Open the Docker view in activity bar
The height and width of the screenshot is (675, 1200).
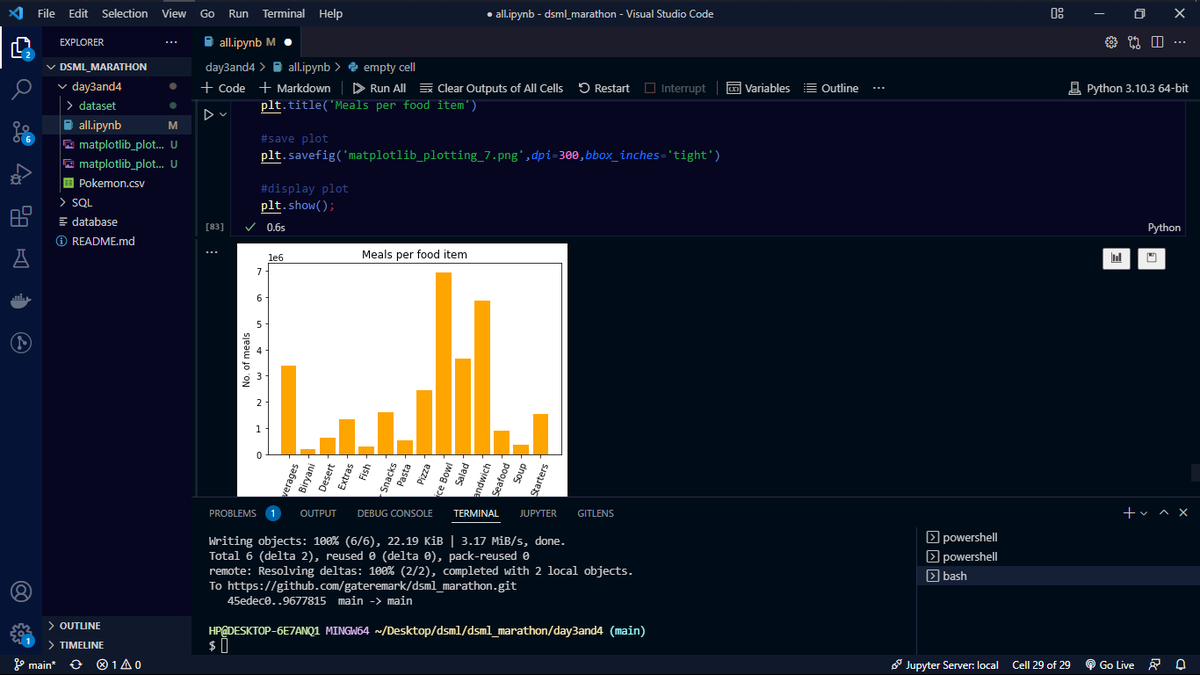pyautogui.click(x=21, y=301)
